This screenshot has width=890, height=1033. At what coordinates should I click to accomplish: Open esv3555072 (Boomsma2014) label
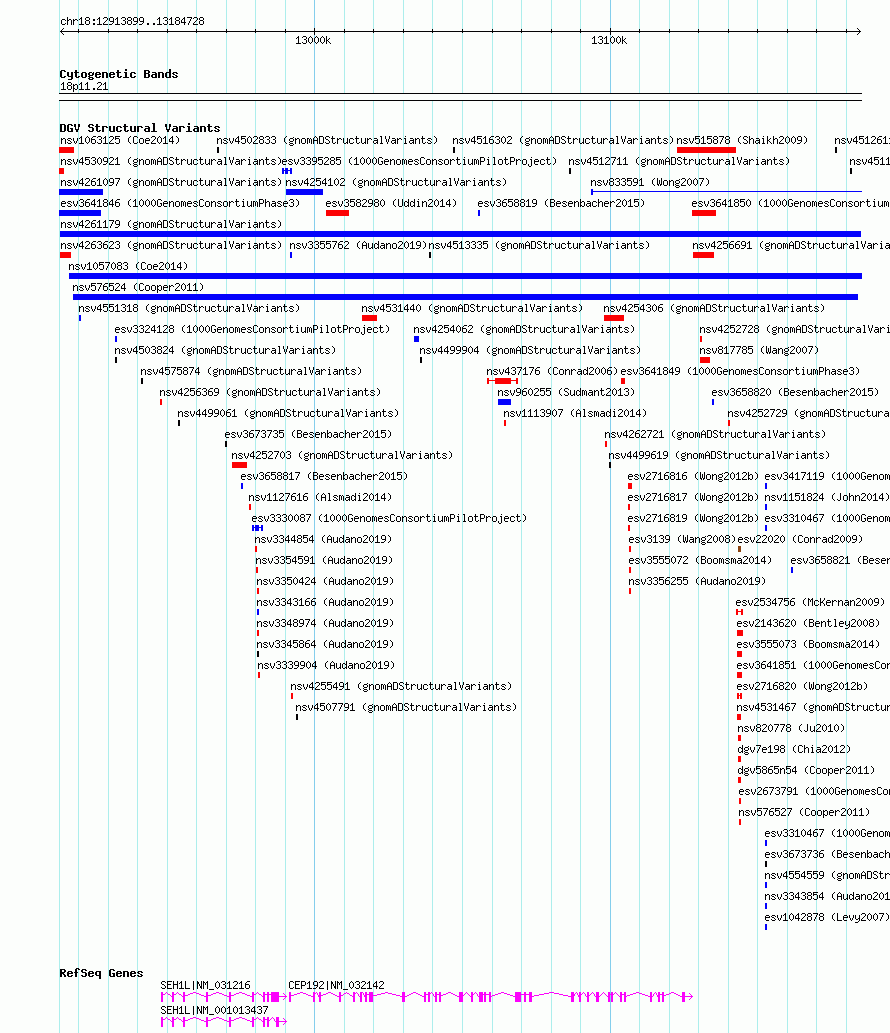700,561
